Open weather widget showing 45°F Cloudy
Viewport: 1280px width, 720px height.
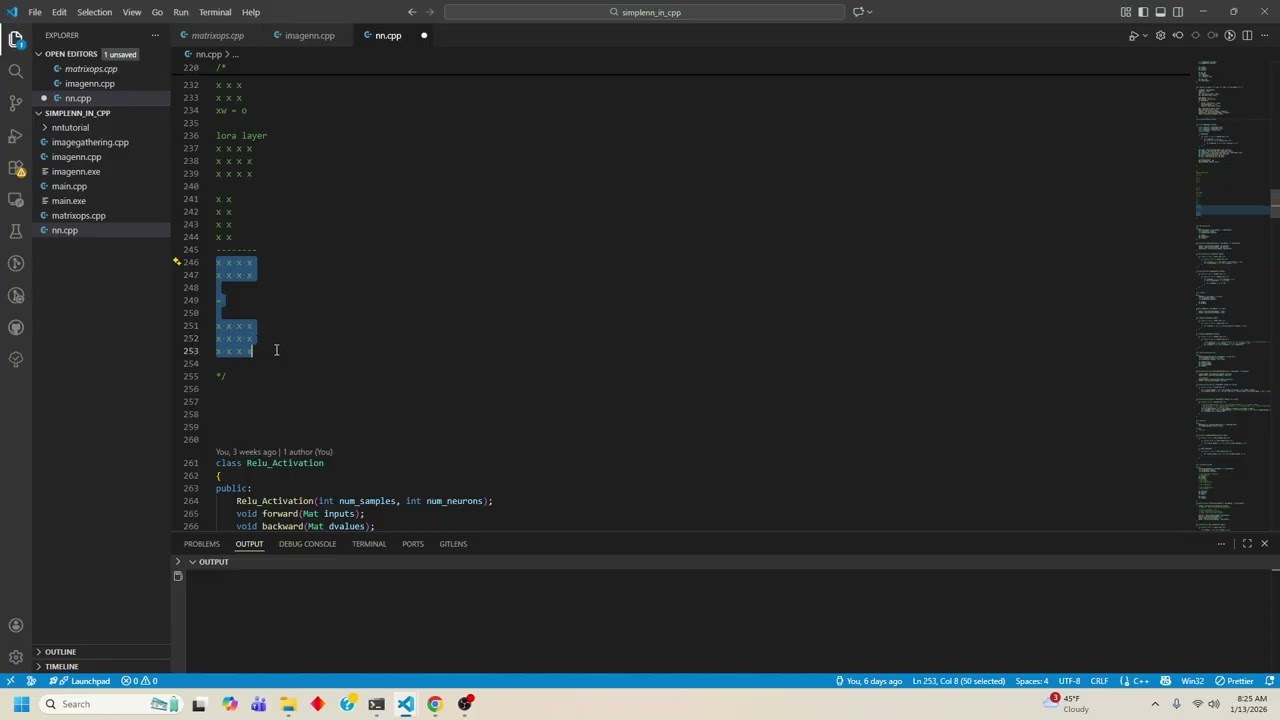[x=1068, y=704]
